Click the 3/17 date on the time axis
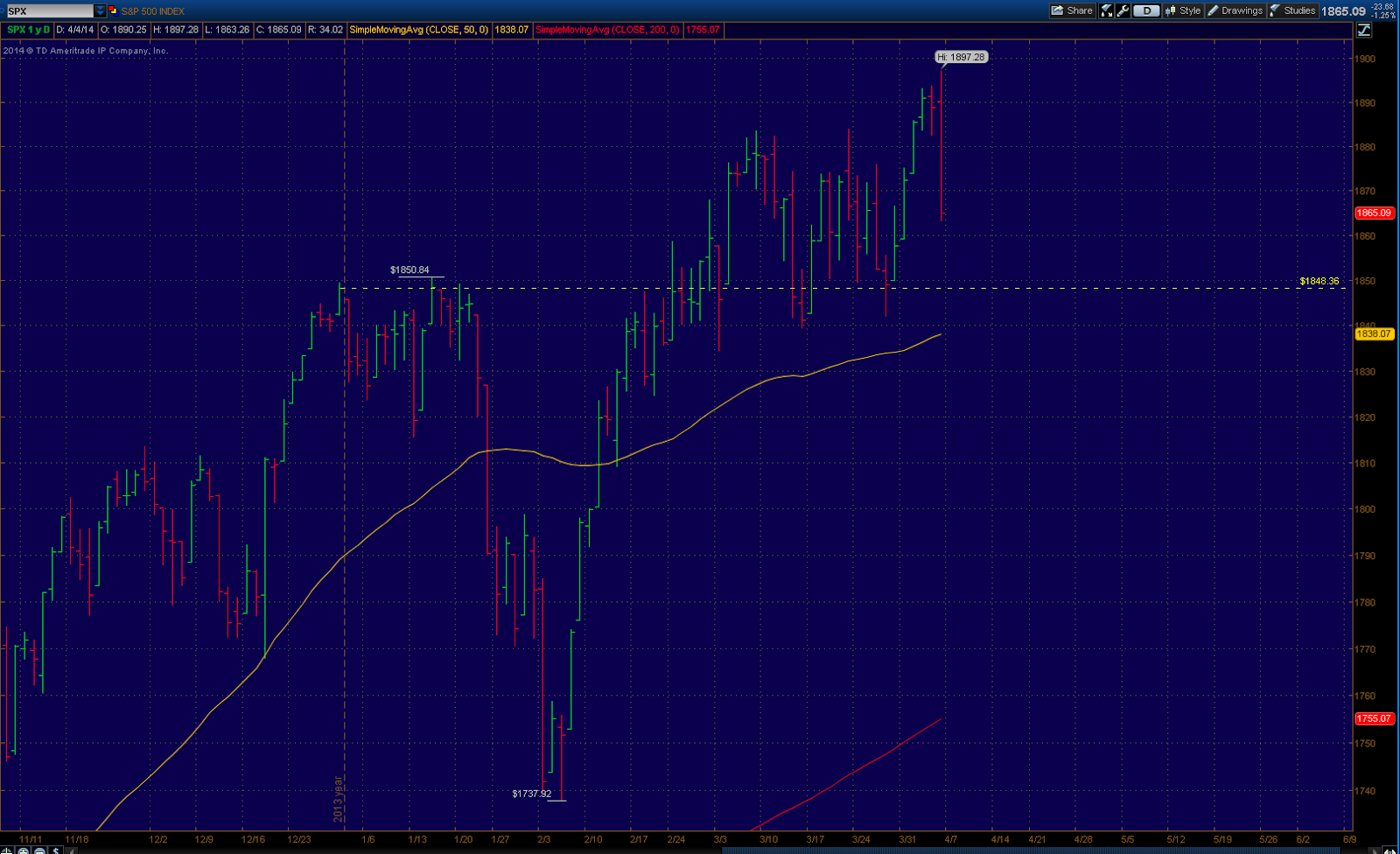This screenshot has height=854, width=1400. point(815,839)
